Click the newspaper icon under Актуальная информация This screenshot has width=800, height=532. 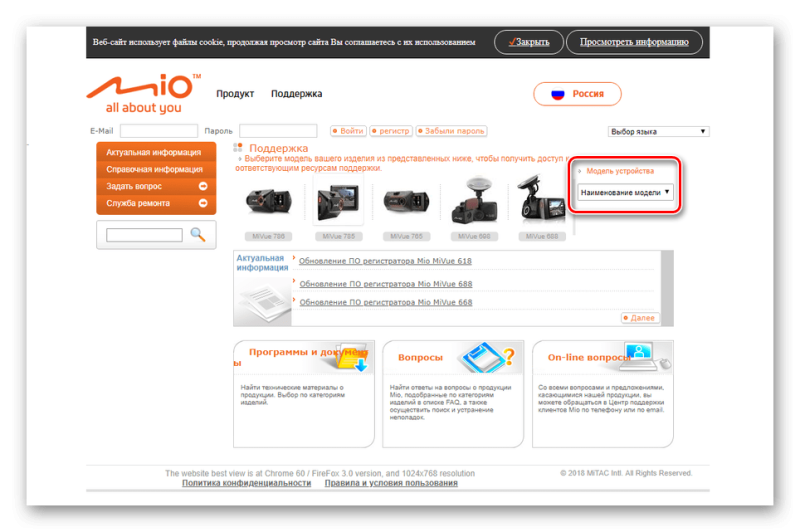pyautogui.click(x=263, y=301)
